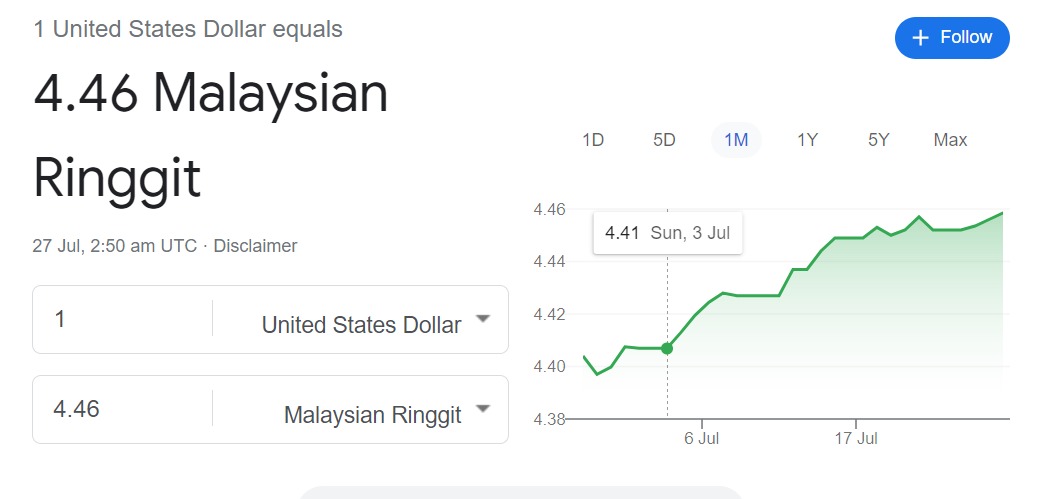Select the 1D time range tab
1041x499 pixels.
(x=593, y=140)
